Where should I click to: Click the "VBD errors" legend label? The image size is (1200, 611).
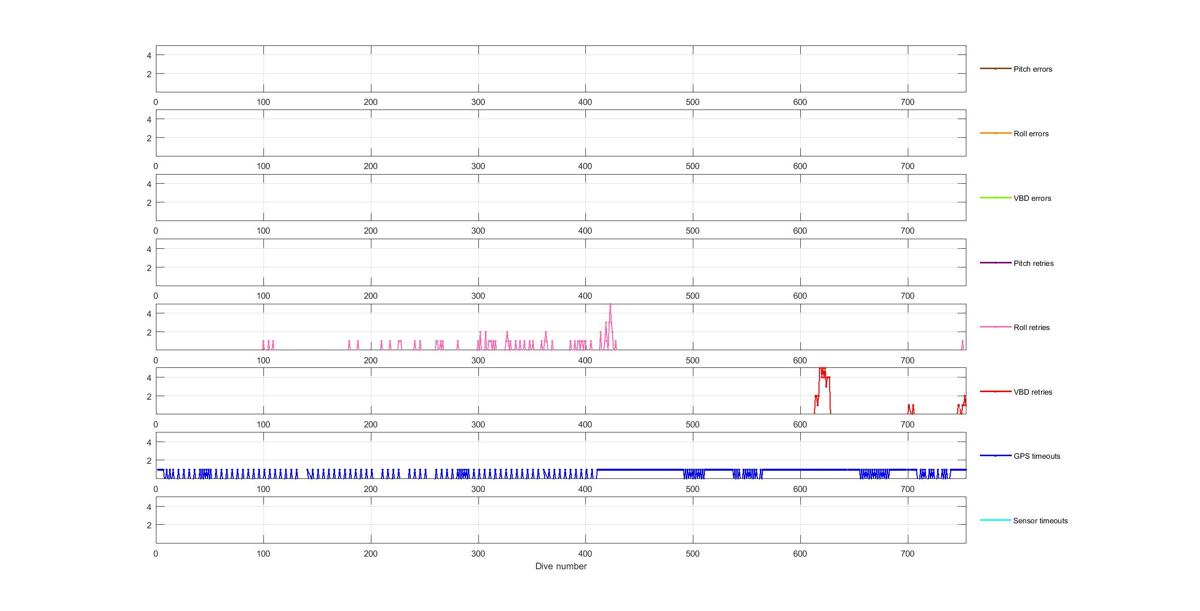[1031, 198]
